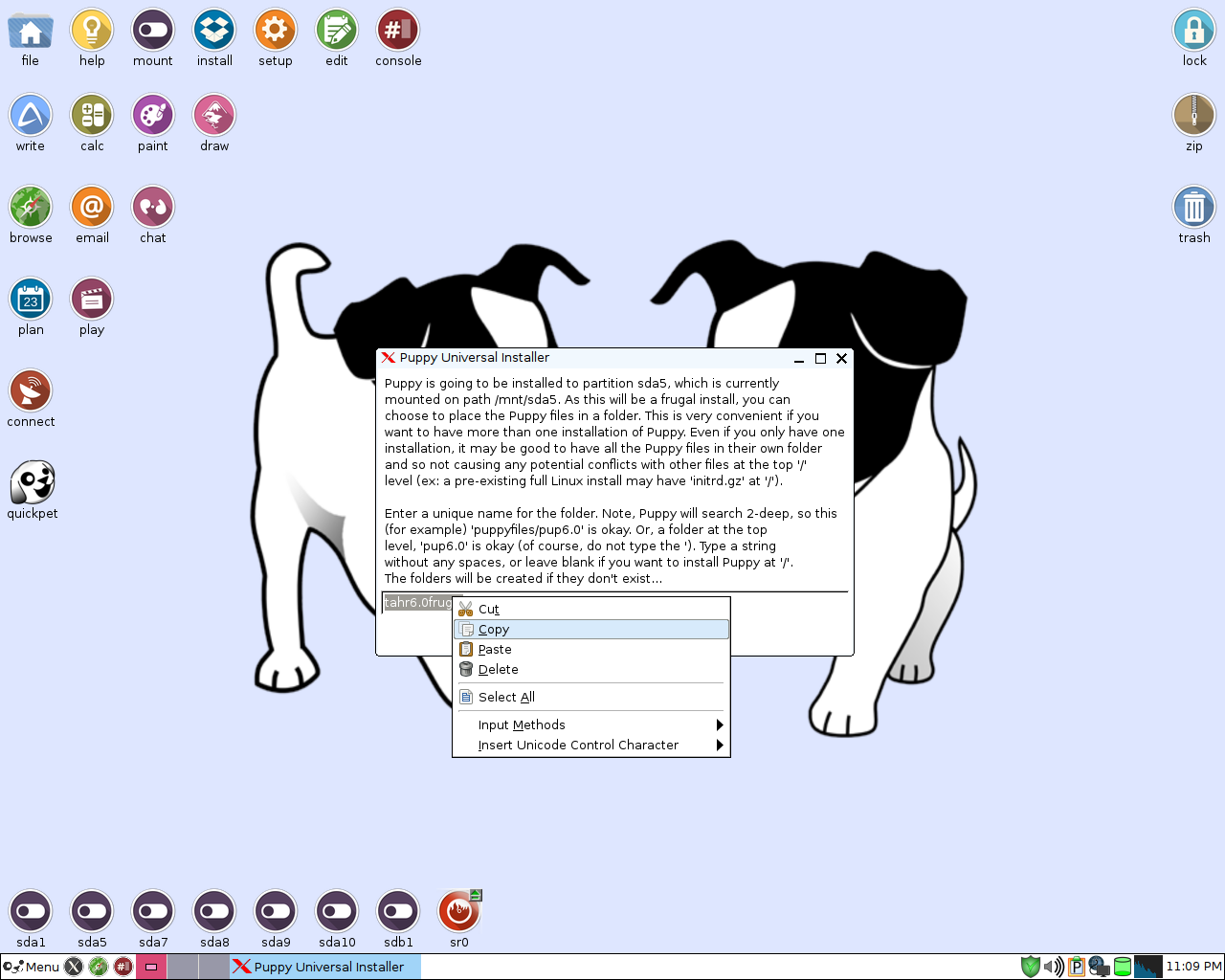Choose Delete from the context menu
1225x980 pixels.
pyautogui.click(x=591, y=669)
